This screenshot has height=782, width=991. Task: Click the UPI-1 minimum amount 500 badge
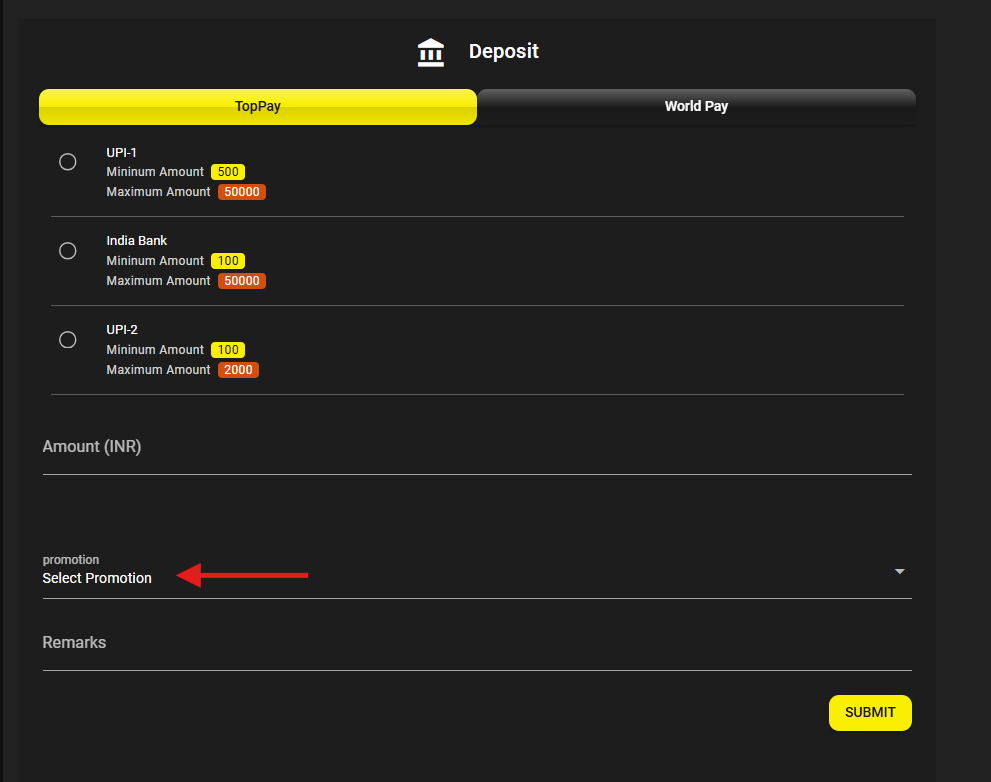228,172
